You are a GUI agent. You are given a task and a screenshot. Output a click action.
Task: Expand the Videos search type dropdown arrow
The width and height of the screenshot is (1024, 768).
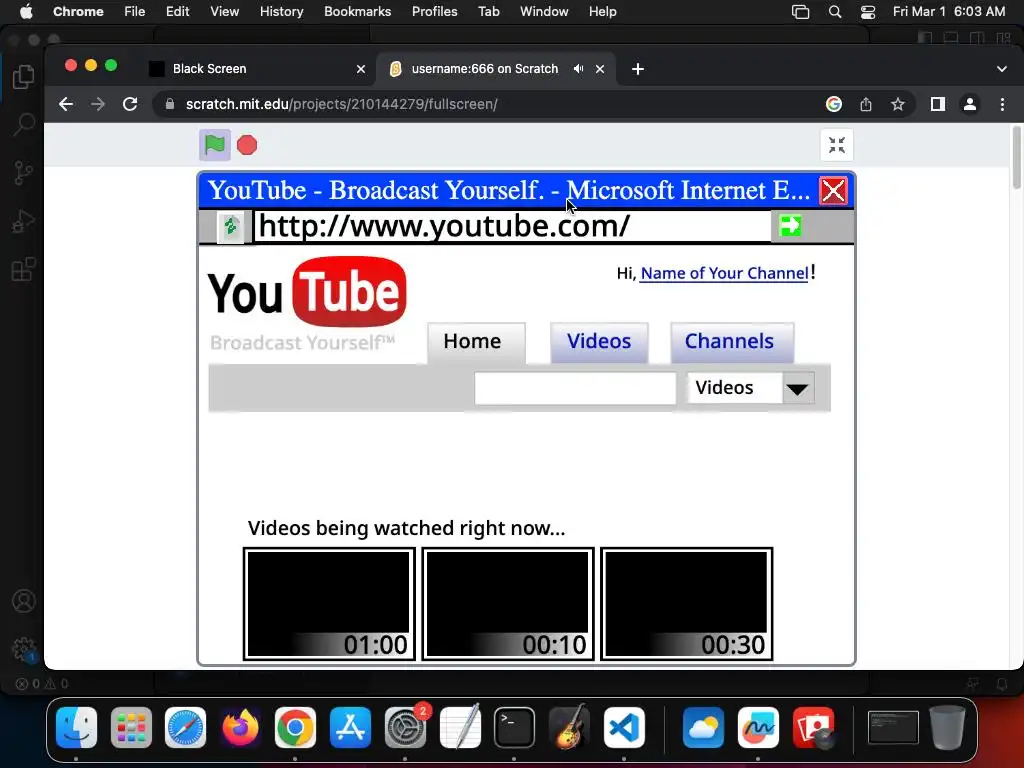pyautogui.click(x=797, y=388)
